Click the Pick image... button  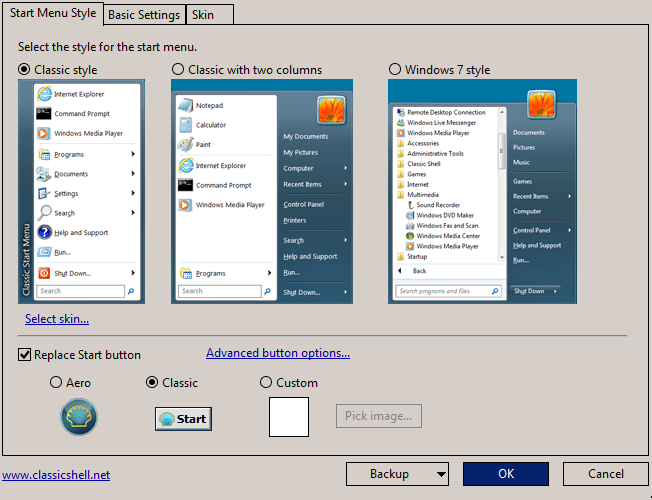[379, 416]
